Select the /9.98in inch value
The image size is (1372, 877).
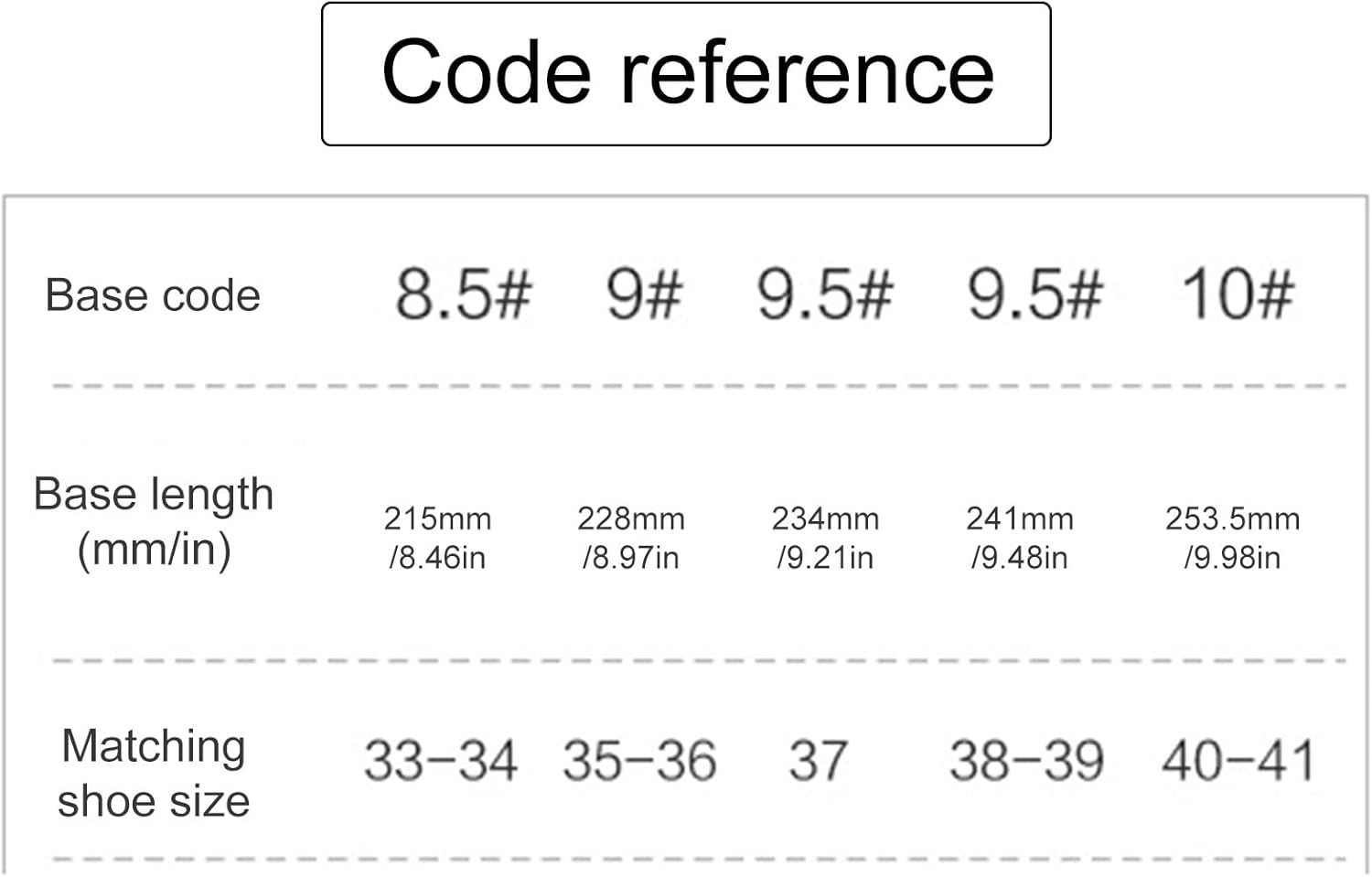click(x=1232, y=557)
